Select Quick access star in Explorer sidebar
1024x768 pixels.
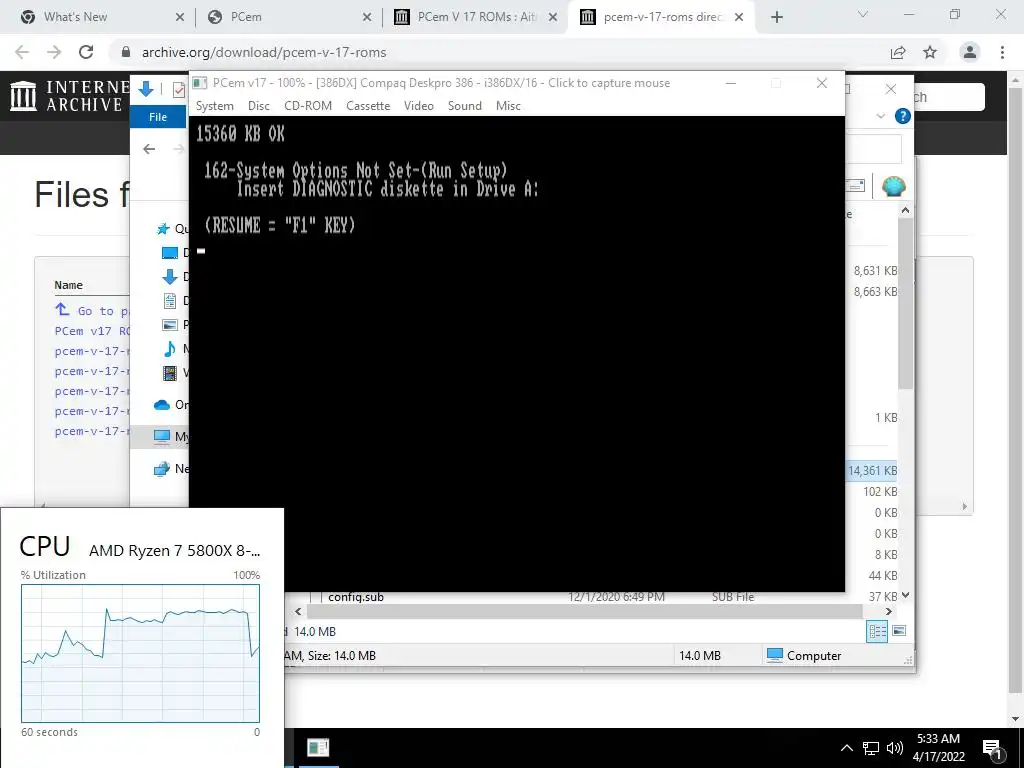pyautogui.click(x=163, y=229)
